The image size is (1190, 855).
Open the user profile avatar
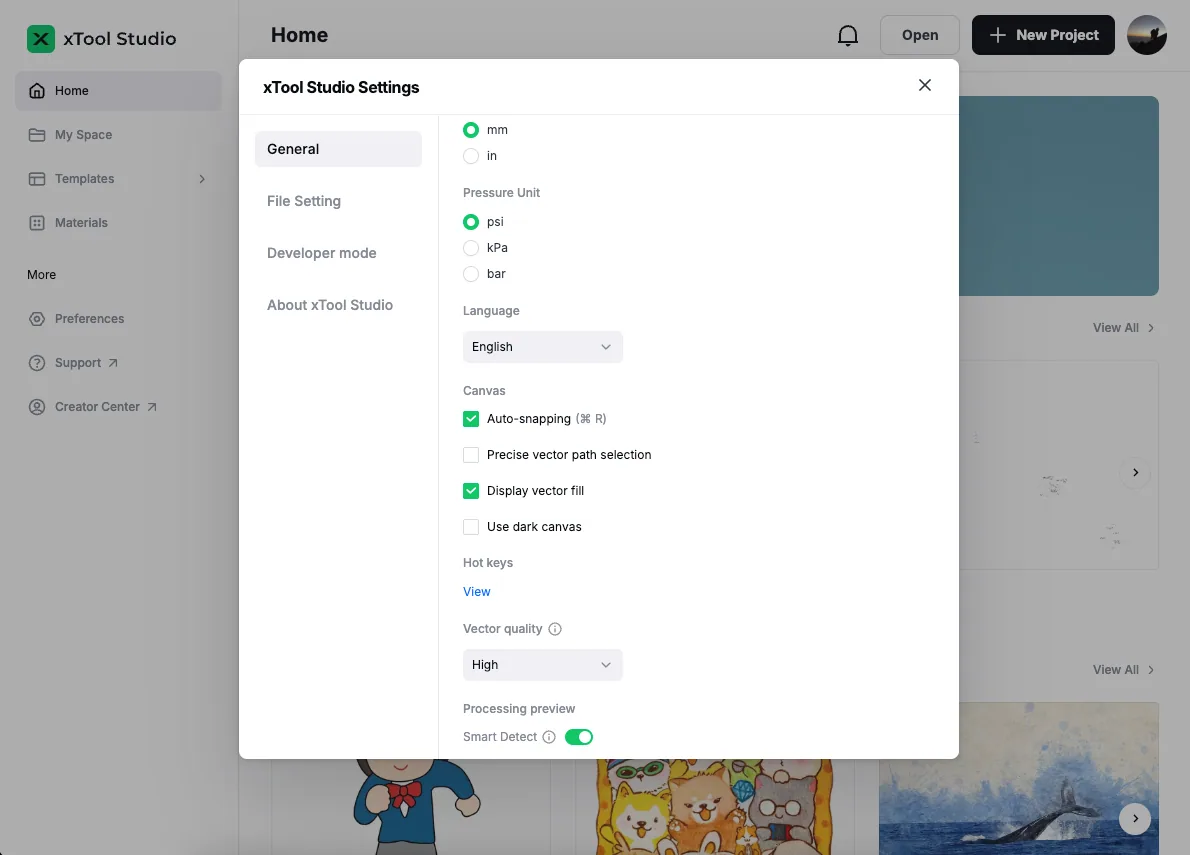(x=1147, y=35)
